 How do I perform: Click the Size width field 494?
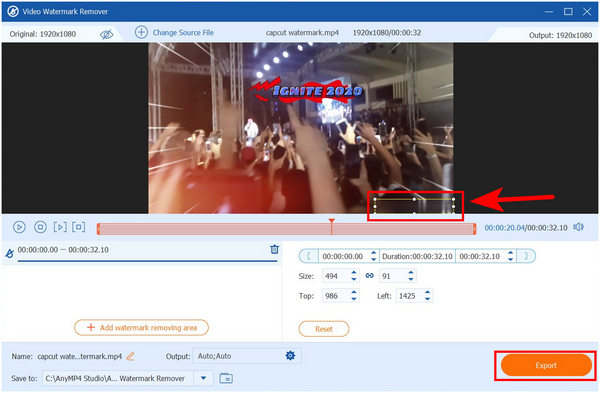(x=335, y=276)
